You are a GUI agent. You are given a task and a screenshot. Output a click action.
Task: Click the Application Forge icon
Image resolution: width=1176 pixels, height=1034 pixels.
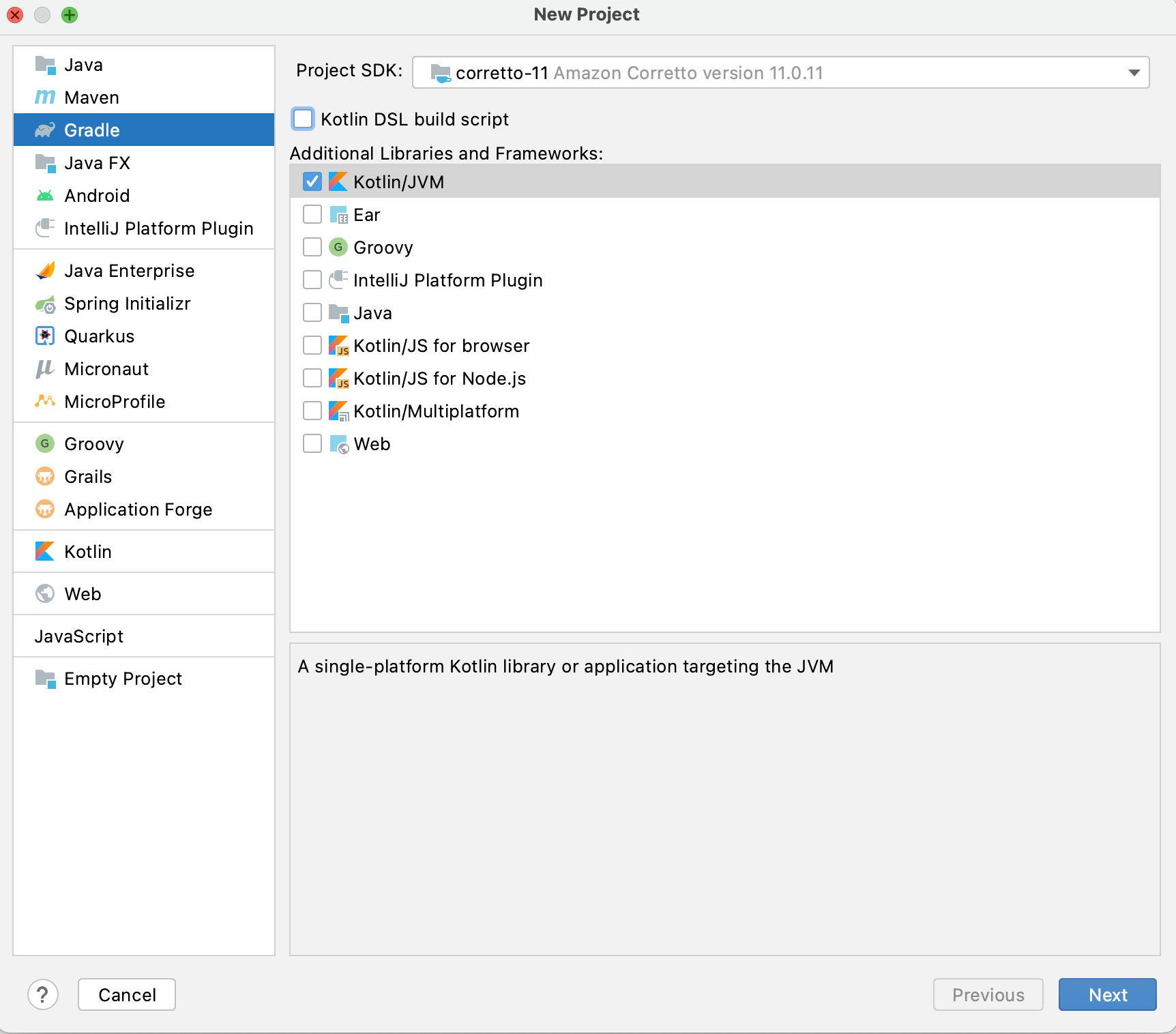(45, 509)
